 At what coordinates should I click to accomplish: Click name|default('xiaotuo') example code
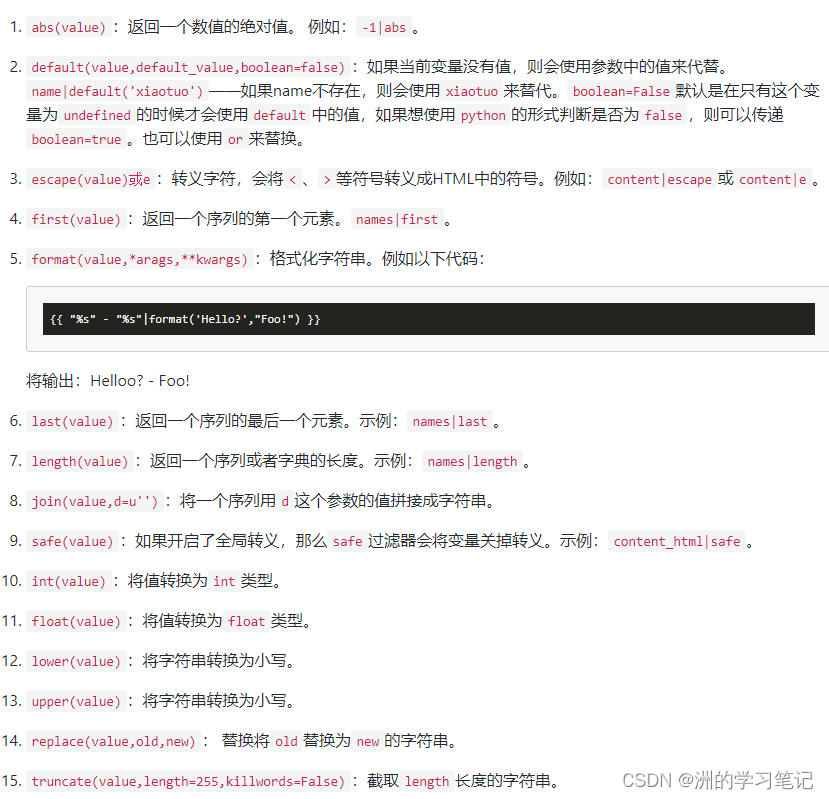pos(117,91)
